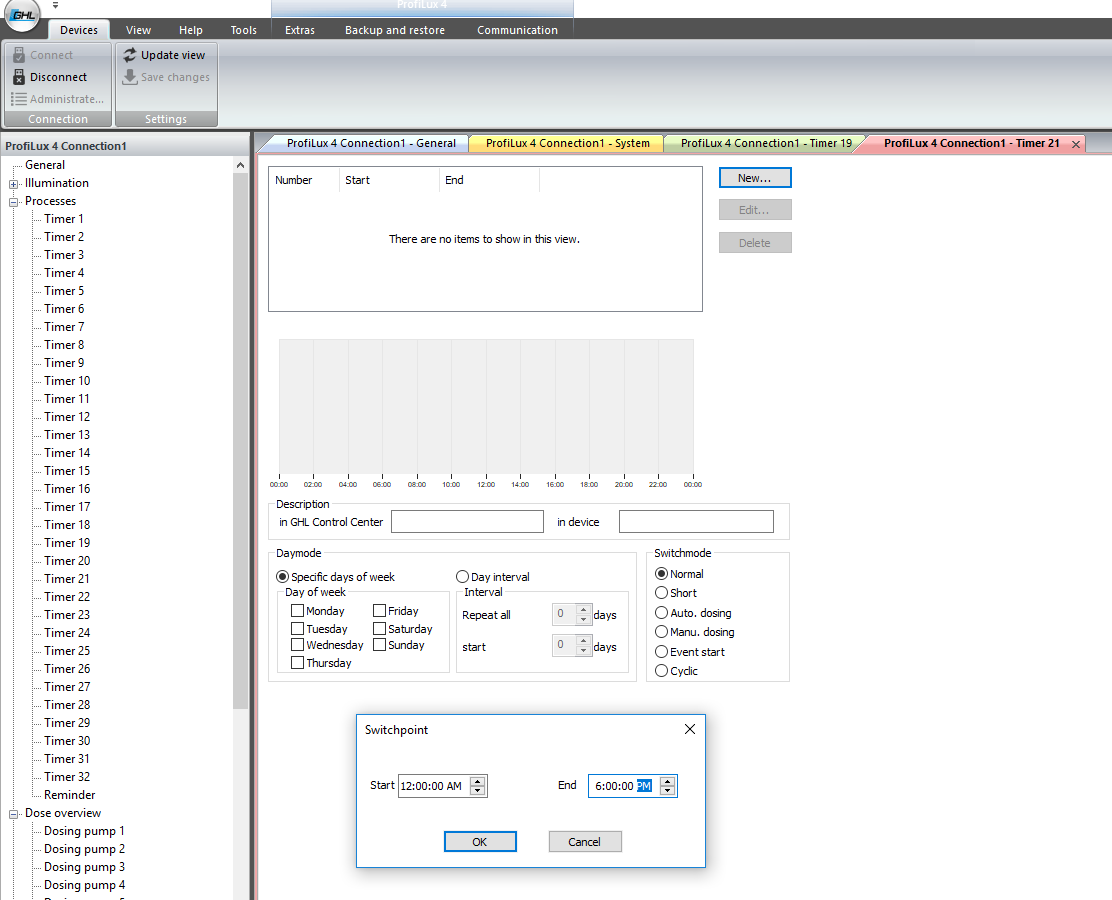
Task: Close the Timer 21 tab
Action: [1076, 144]
